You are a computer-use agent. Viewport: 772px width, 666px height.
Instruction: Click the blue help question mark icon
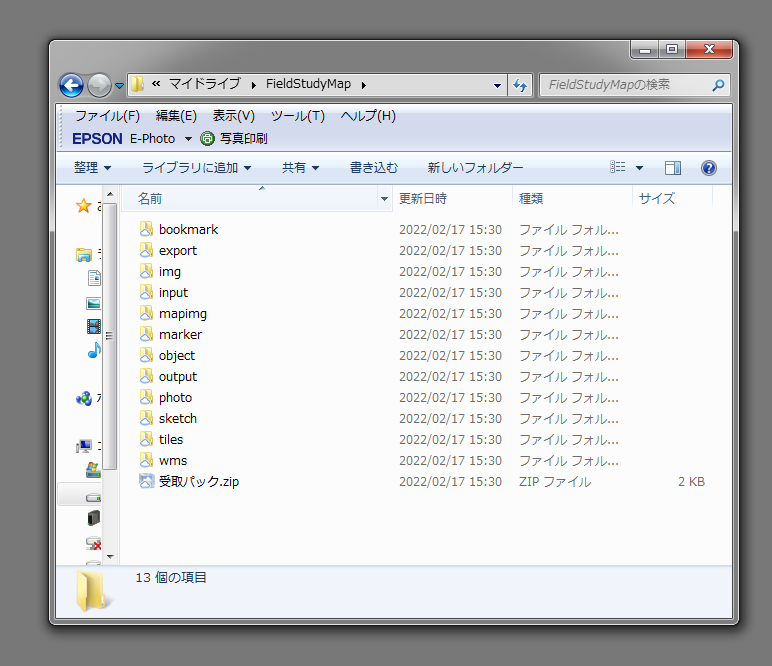708,168
